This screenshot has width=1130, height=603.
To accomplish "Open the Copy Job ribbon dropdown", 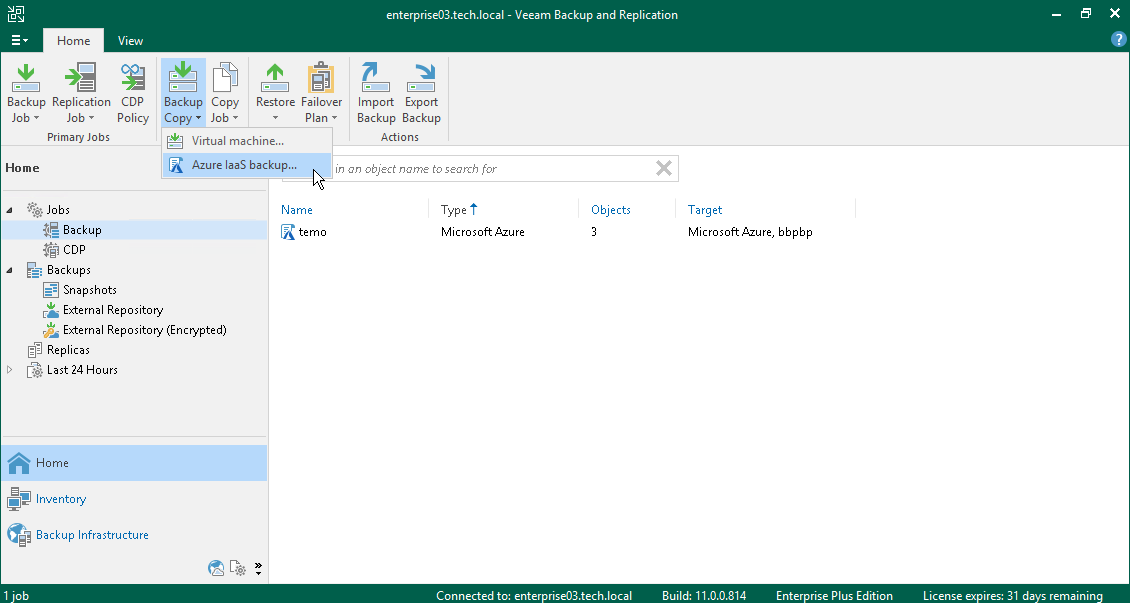I will 225,93.
